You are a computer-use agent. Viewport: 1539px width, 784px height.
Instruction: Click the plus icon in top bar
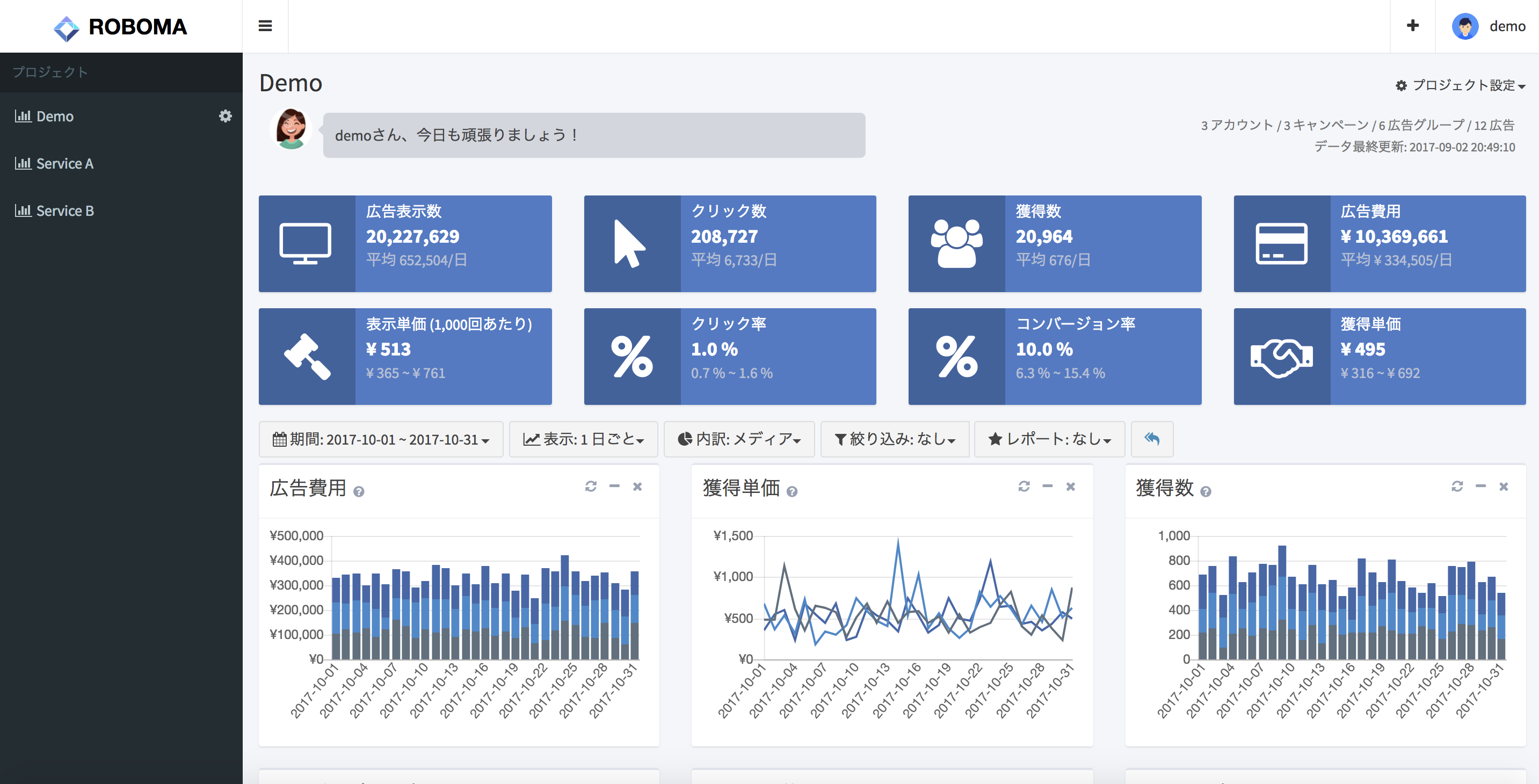click(x=1412, y=26)
